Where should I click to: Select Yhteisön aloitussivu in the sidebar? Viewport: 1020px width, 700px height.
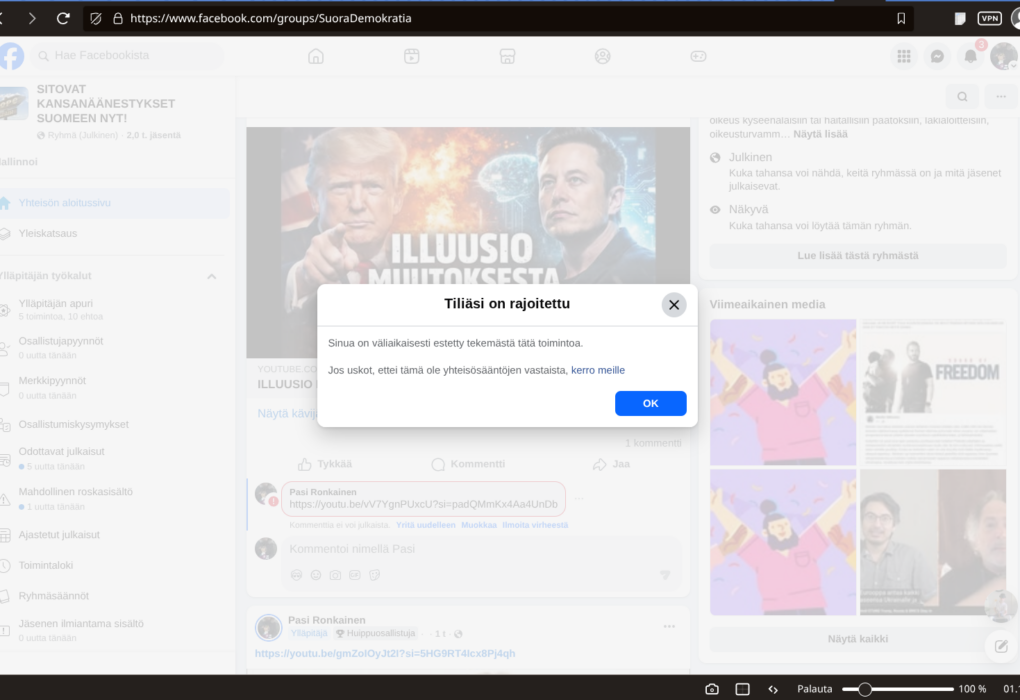[65, 203]
